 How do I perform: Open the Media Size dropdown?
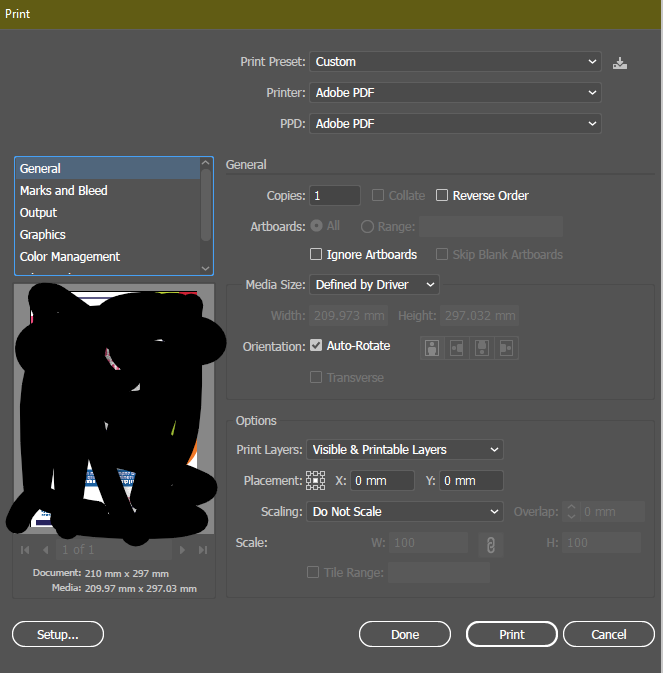click(374, 285)
